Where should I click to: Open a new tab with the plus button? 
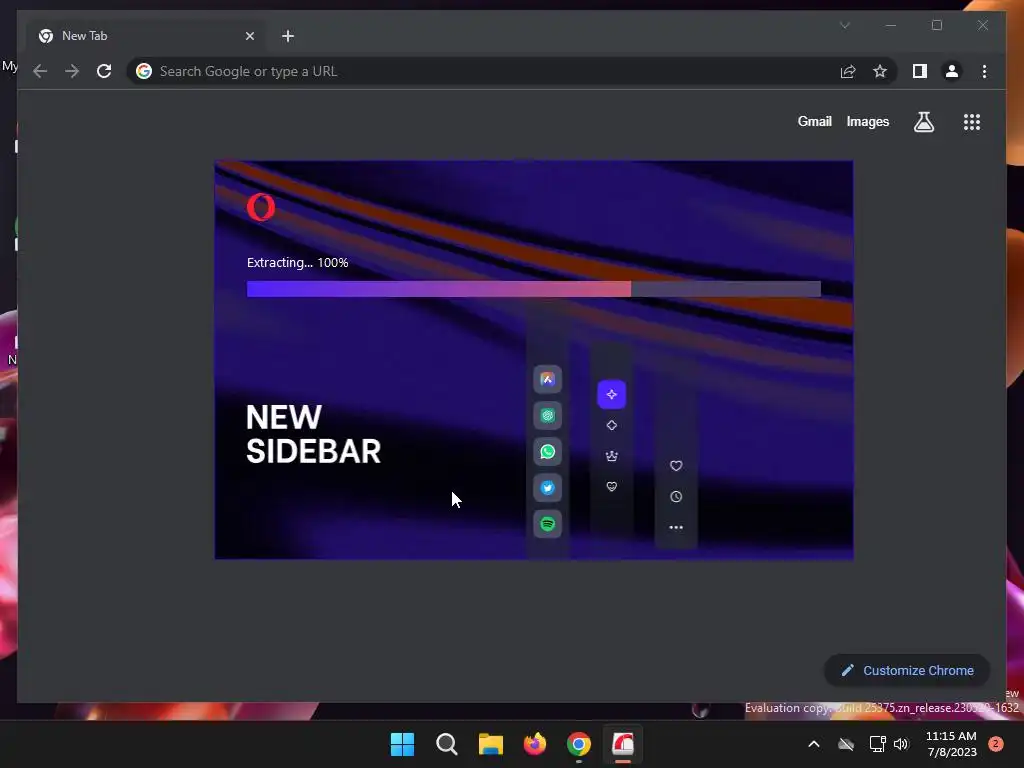click(288, 36)
